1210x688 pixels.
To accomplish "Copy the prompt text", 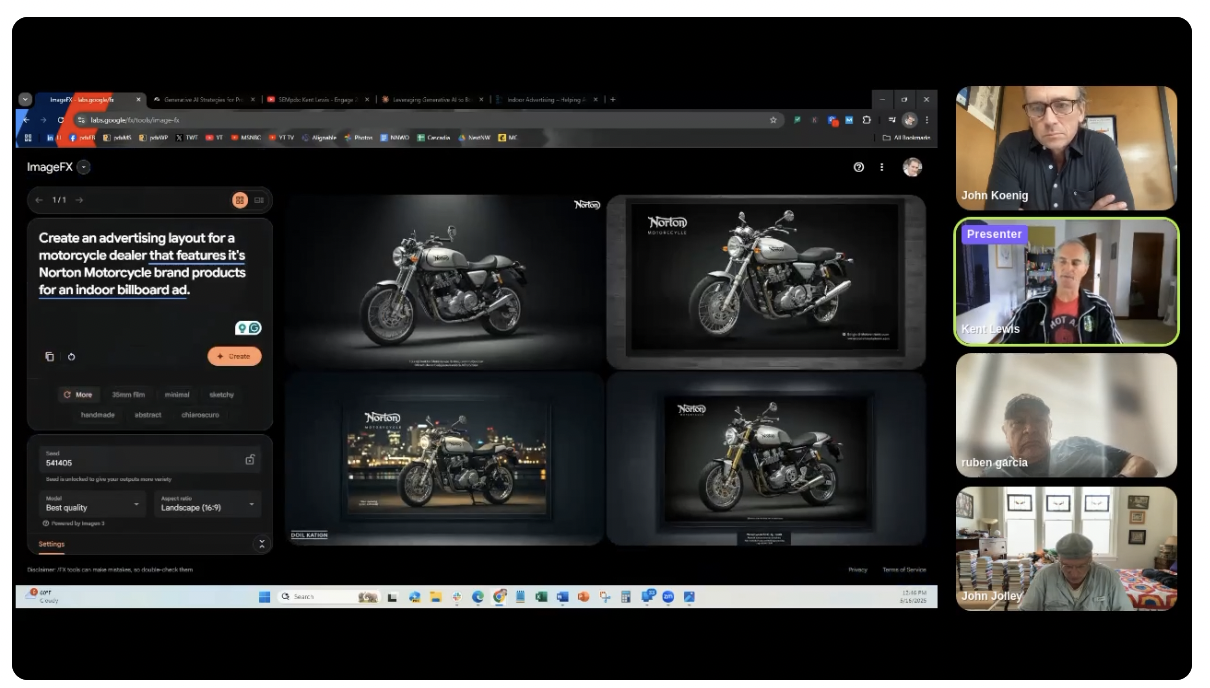I will coord(49,356).
